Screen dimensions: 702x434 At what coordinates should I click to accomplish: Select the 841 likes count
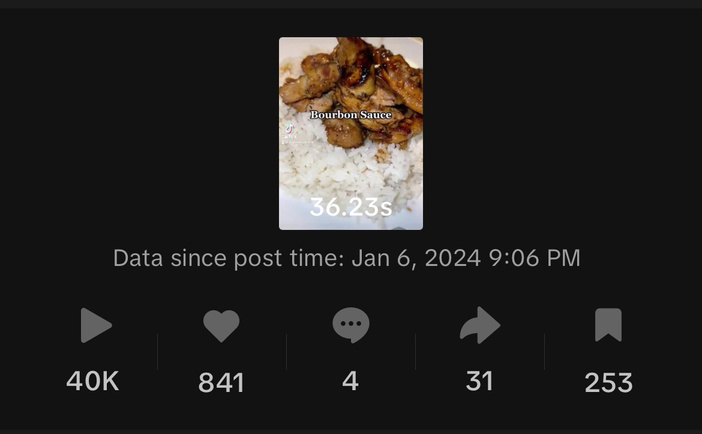click(221, 382)
